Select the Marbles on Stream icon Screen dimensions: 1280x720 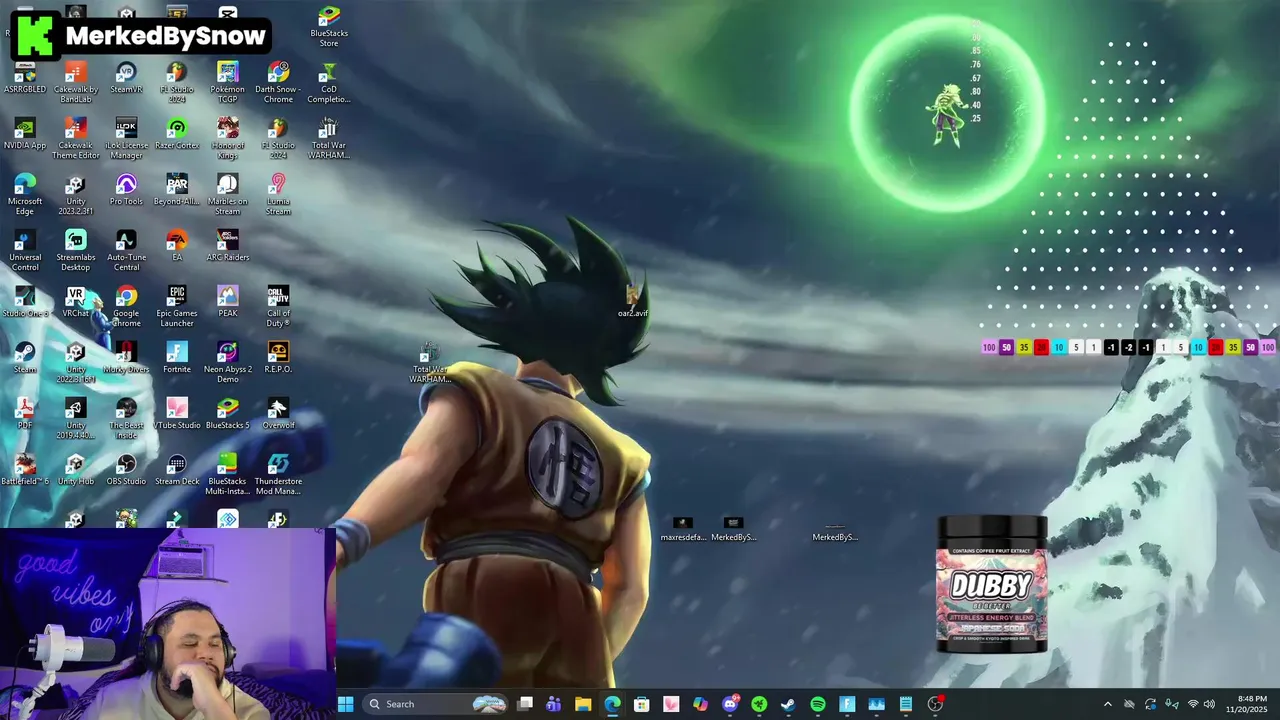228,195
